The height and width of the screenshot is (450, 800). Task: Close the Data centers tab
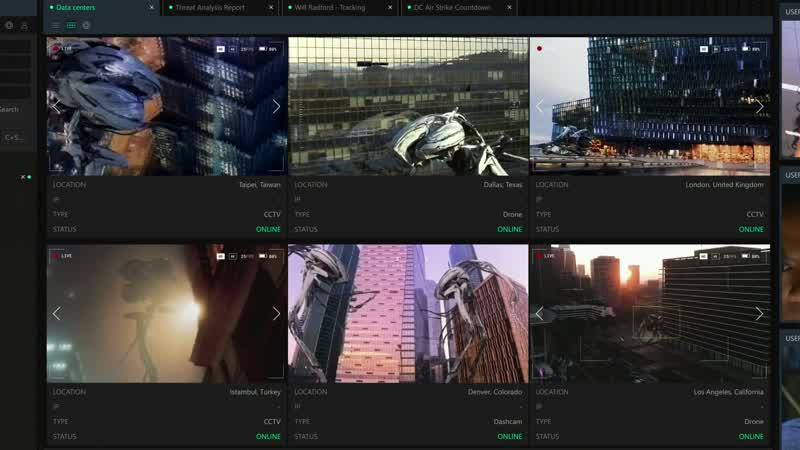click(x=152, y=8)
